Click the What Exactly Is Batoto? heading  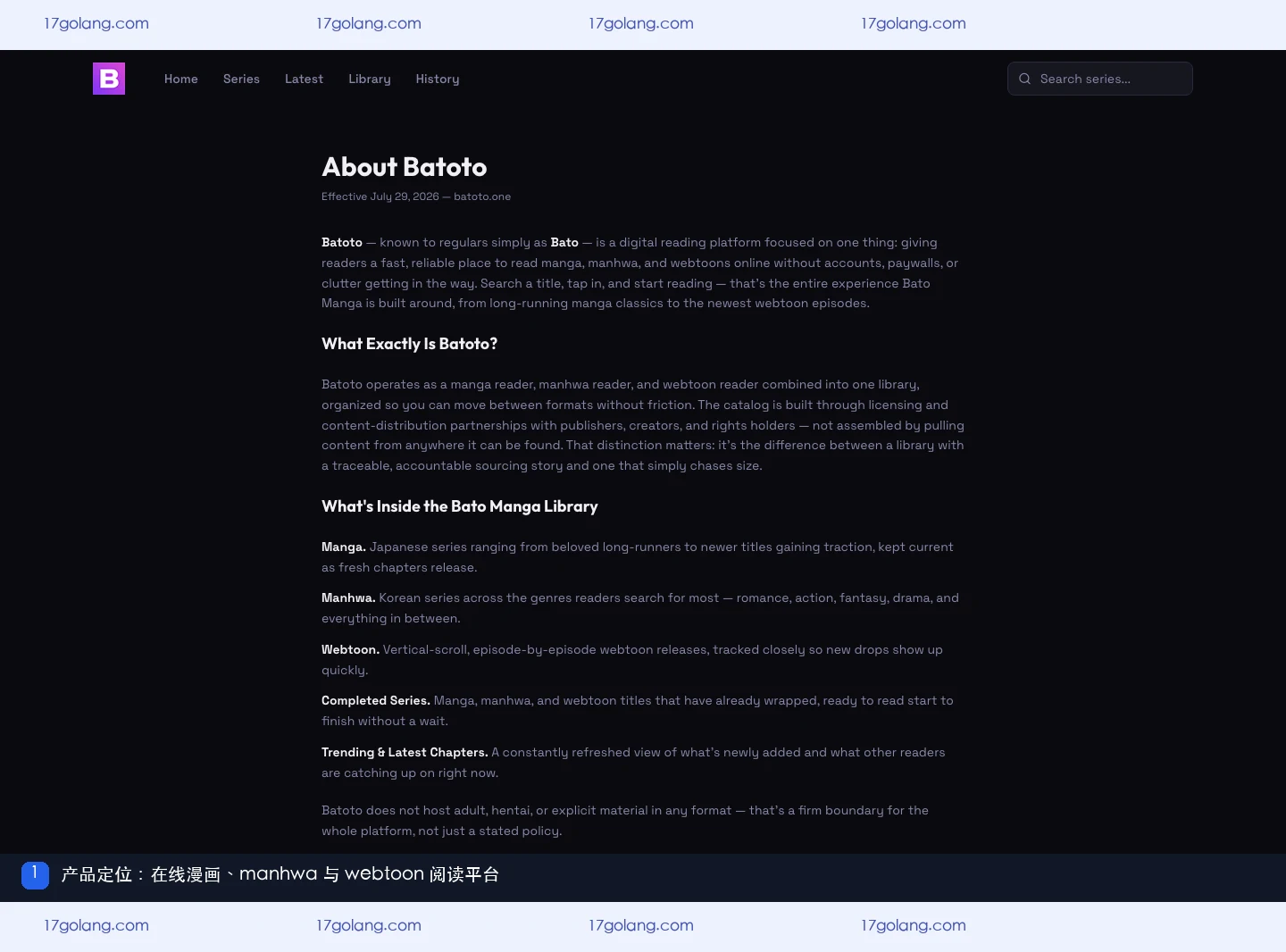tap(410, 344)
